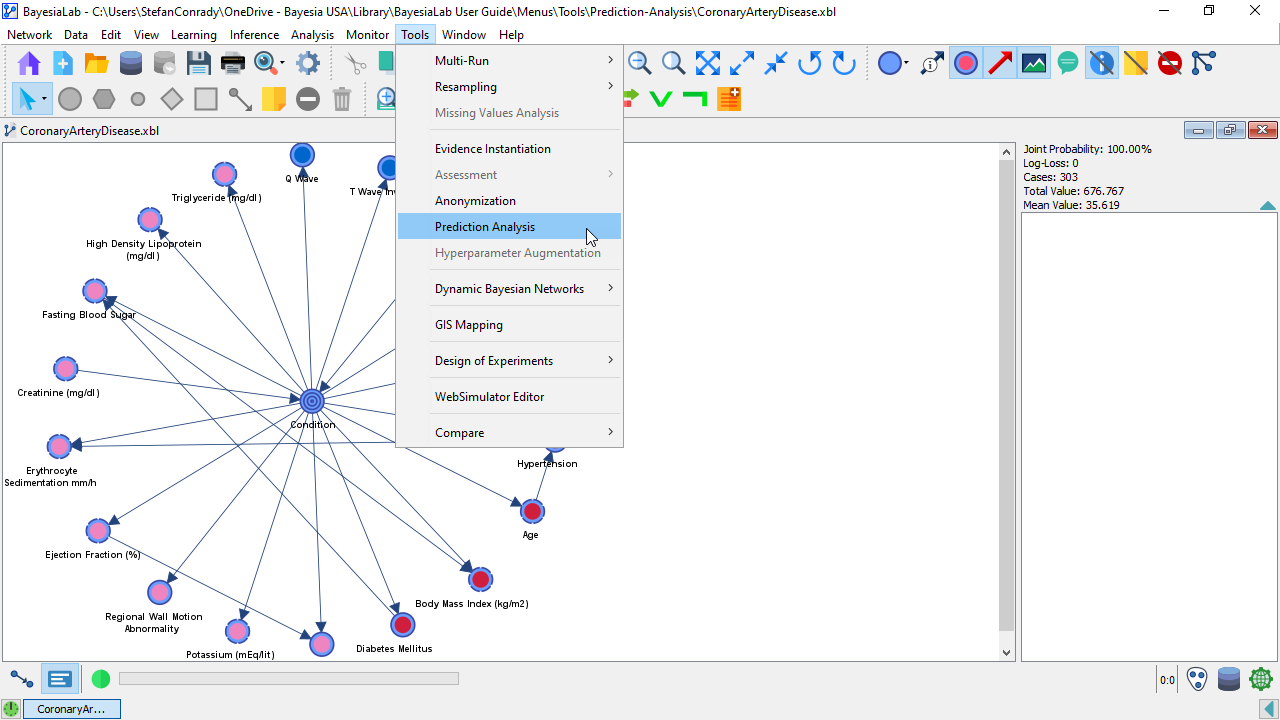Expand the Resampling submenu
This screenshot has width=1280, height=720.
(509, 87)
